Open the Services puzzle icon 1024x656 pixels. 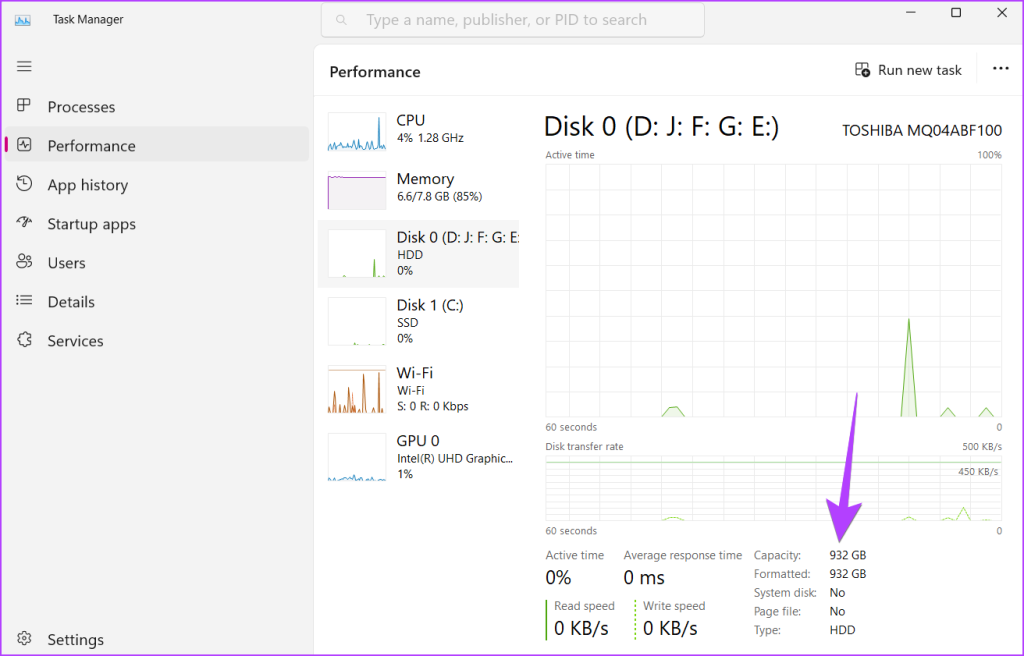(25, 340)
